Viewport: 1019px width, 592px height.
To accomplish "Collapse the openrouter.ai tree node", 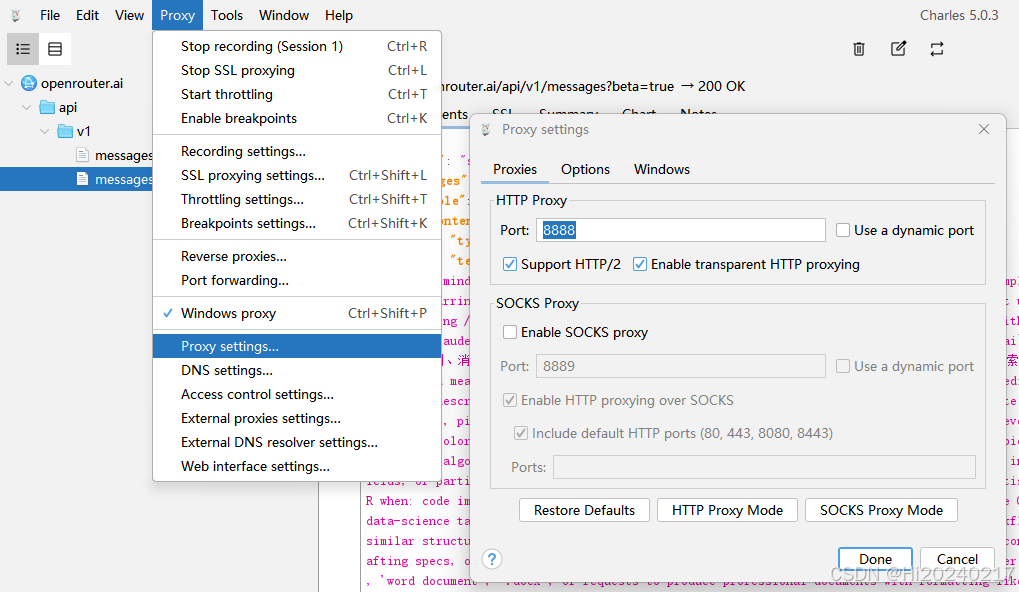I will [x=9, y=83].
